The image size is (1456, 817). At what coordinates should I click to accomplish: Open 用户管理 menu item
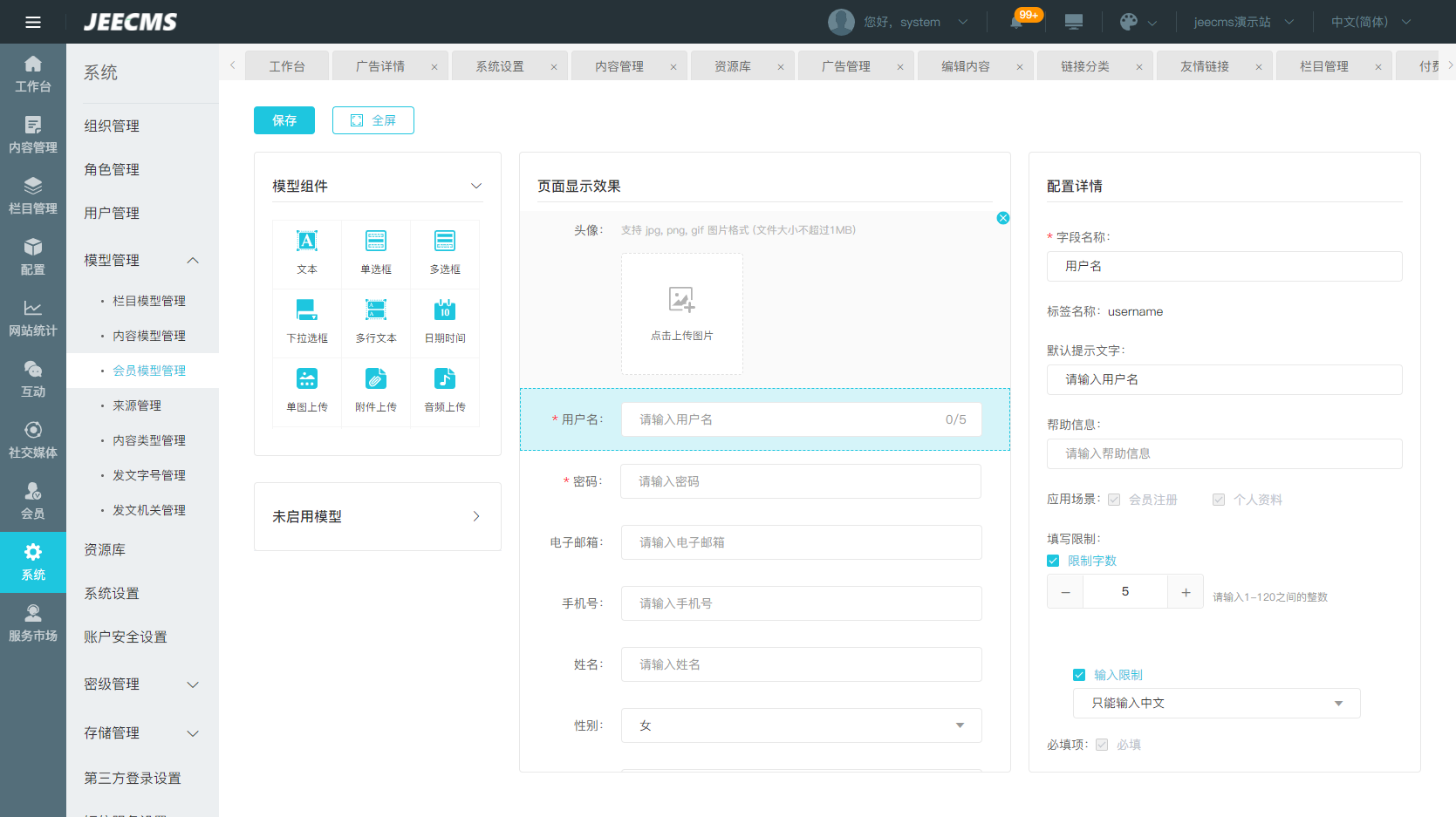click(x=112, y=213)
